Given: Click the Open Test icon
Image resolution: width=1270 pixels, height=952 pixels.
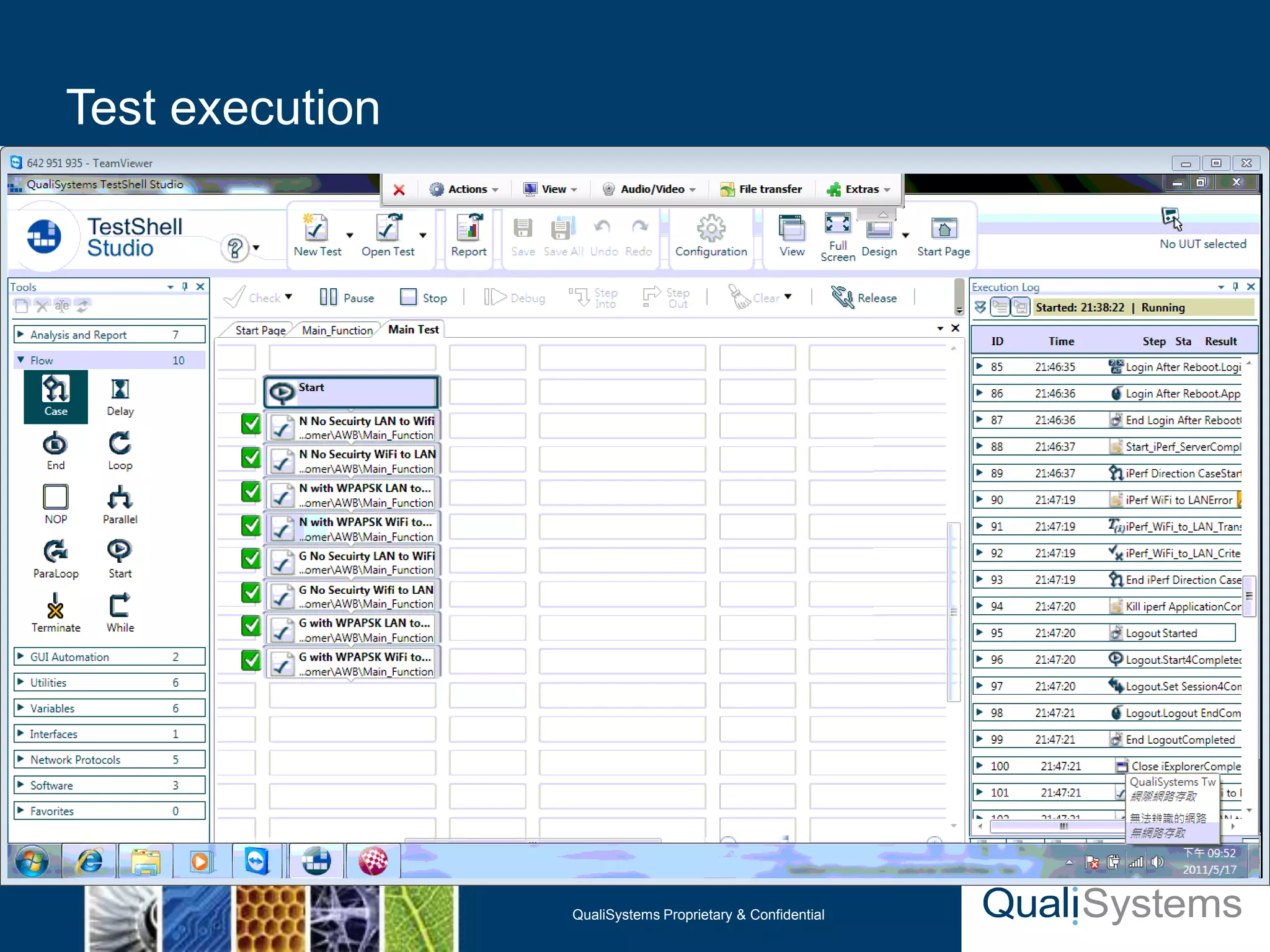Looking at the screenshot, I should (x=388, y=236).
